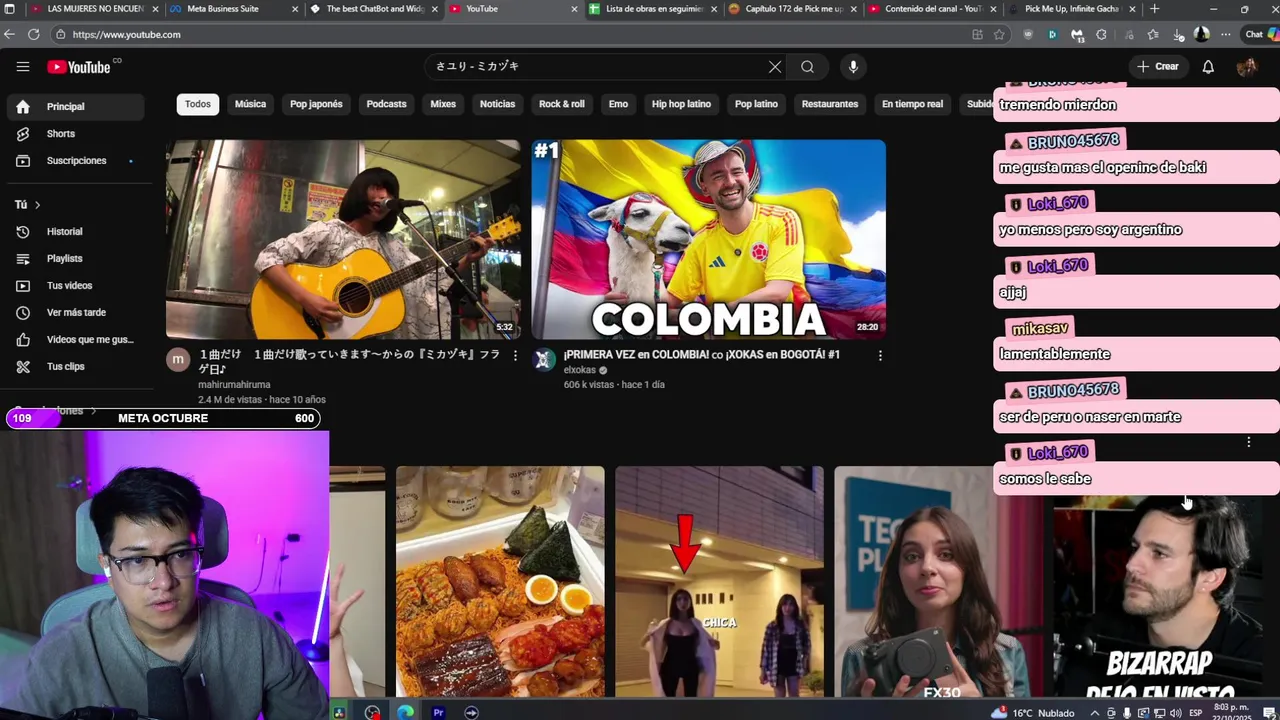
Task: Open Videos que me gustan in sidebar
Action: [76, 340]
